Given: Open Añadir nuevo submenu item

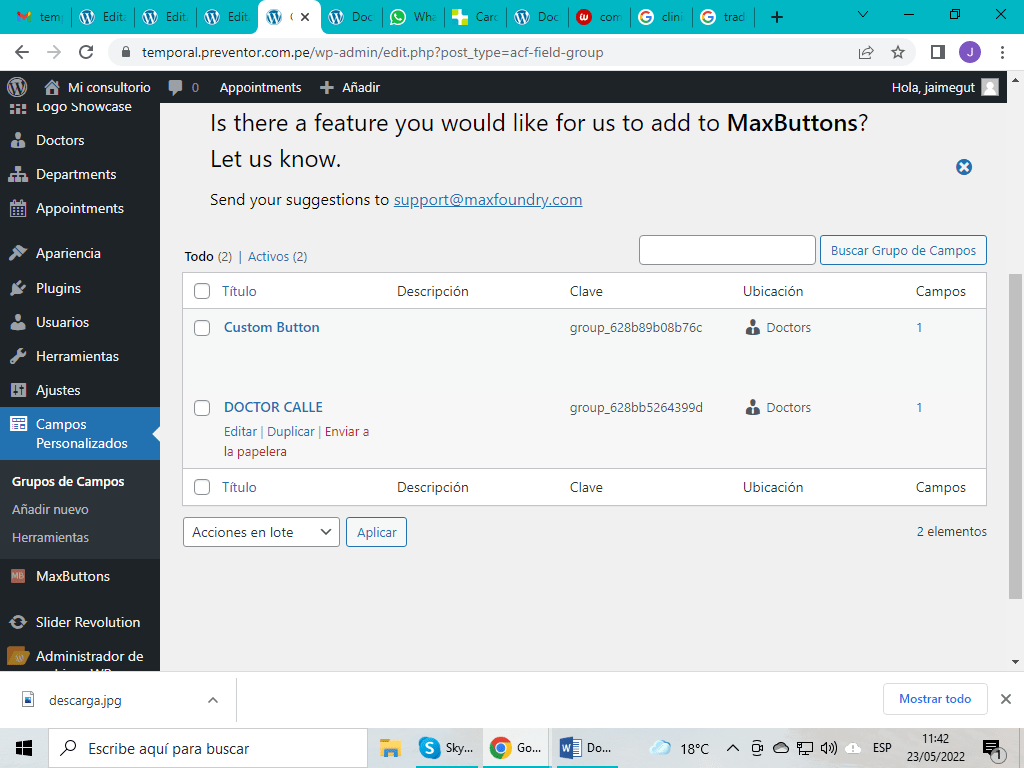Looking at the screenshot, I should 50,509.
